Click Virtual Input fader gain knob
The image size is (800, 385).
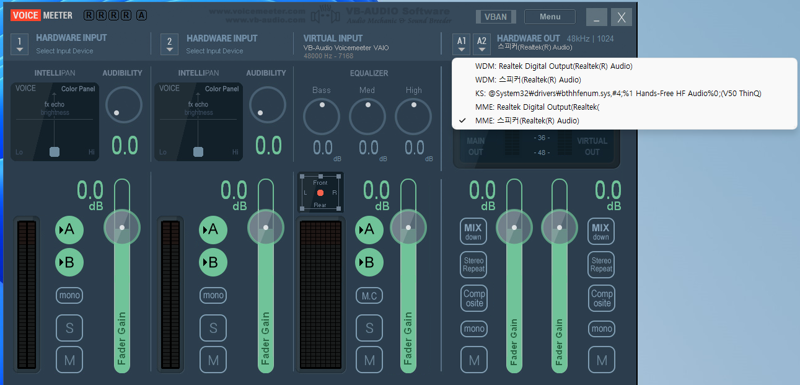408,227
